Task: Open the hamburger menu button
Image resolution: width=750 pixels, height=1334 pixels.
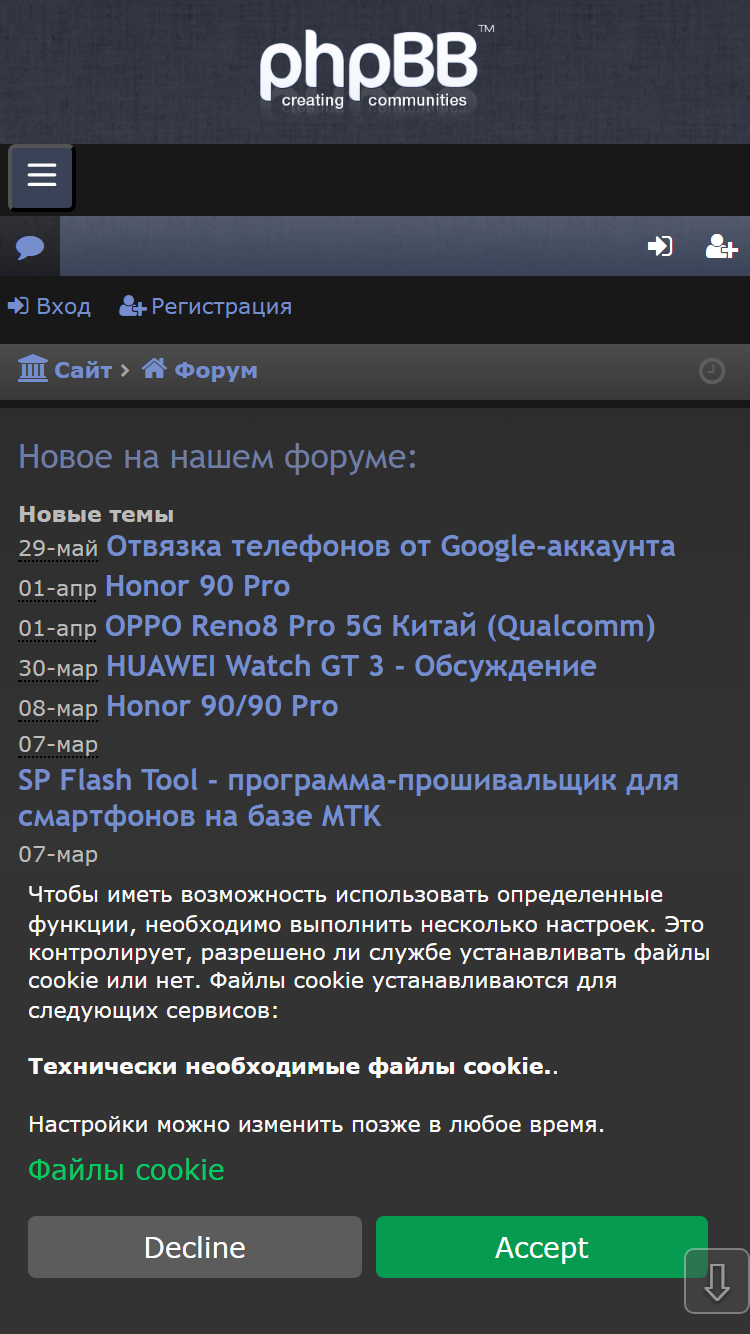Action: point(41,177)
